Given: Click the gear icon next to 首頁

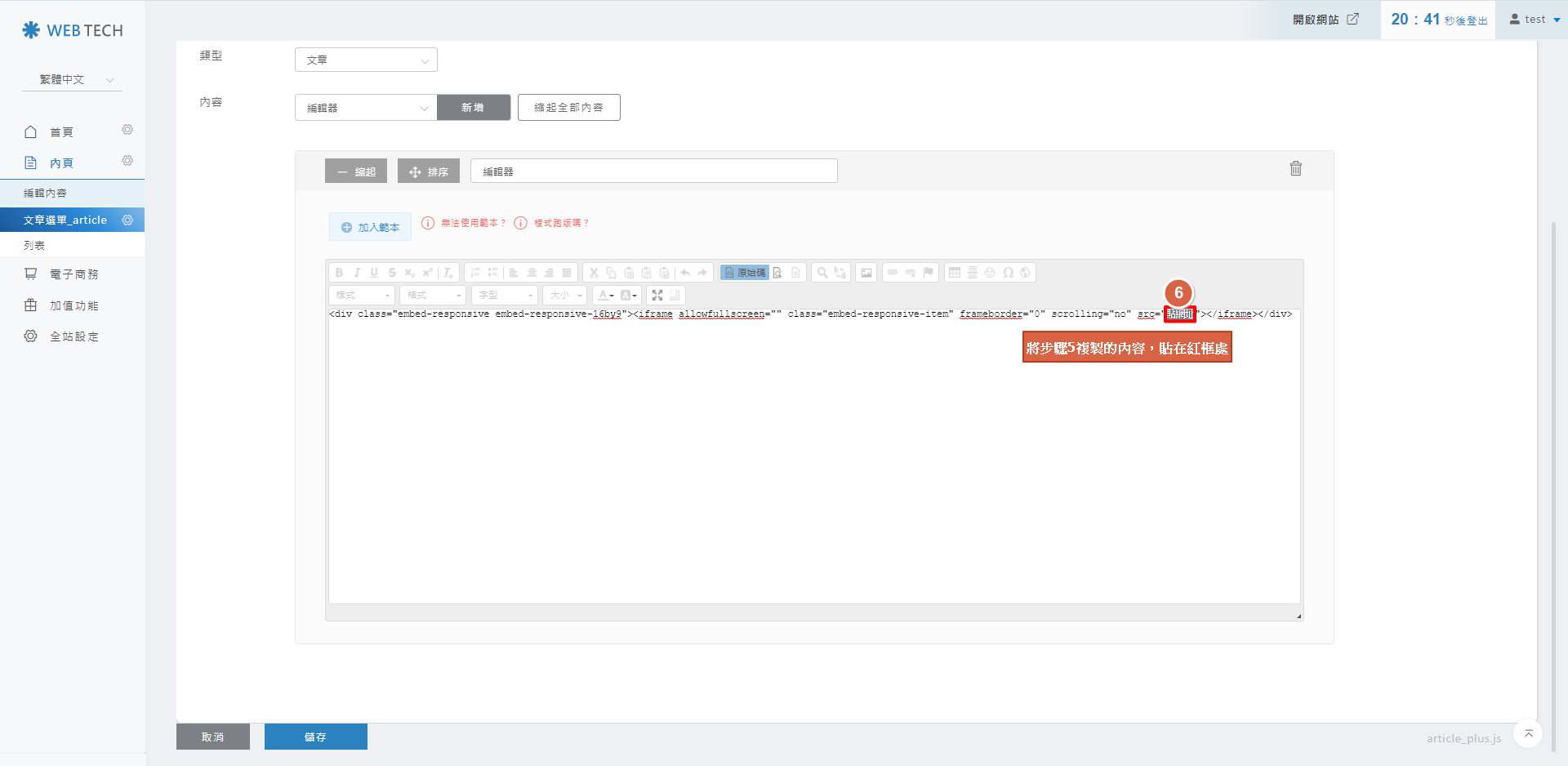Looking at the screenshot, I should coord(127,131).
